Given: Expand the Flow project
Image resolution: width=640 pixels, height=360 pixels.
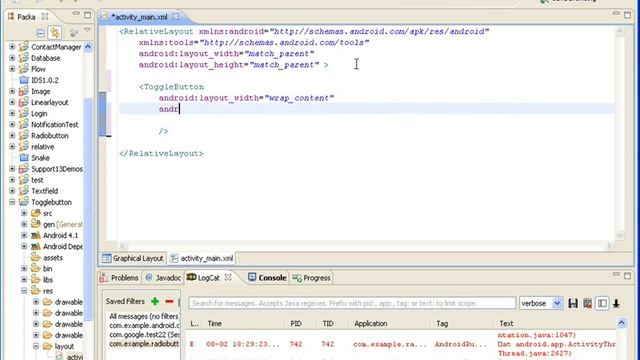Looking at the screenshot, I should coord(12,69).
